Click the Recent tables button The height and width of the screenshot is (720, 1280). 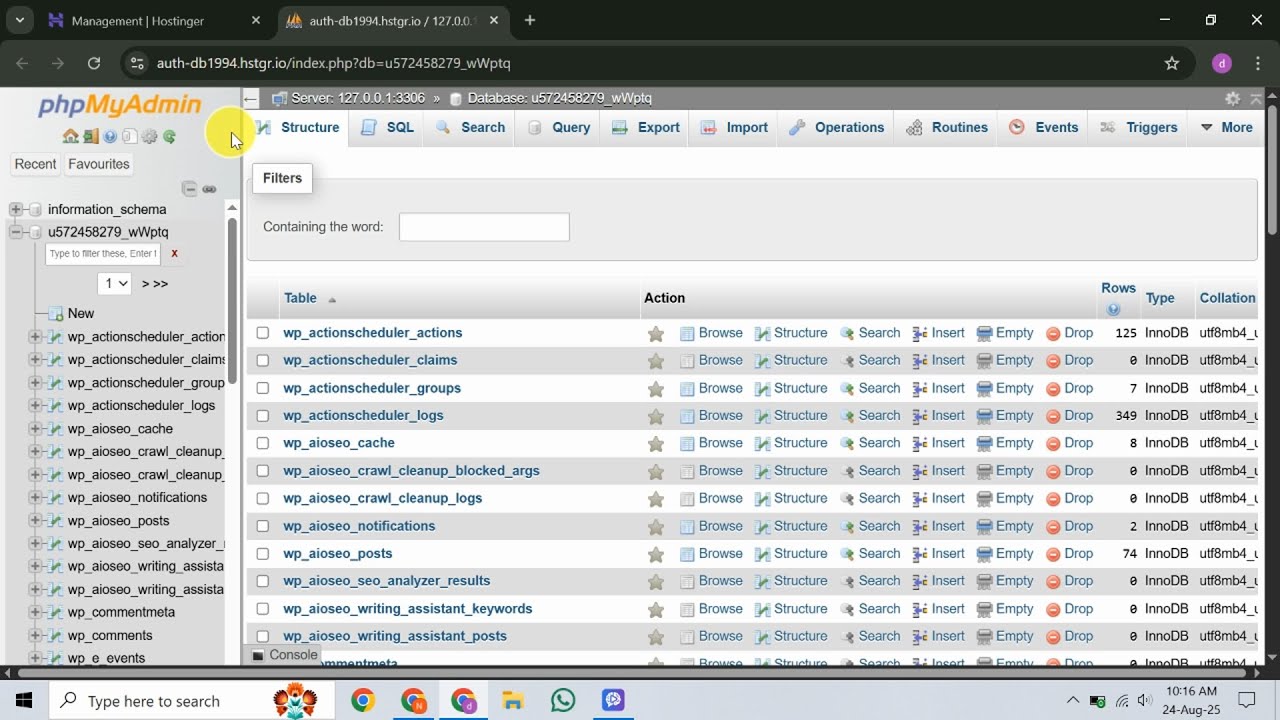(x=36, y=164)
